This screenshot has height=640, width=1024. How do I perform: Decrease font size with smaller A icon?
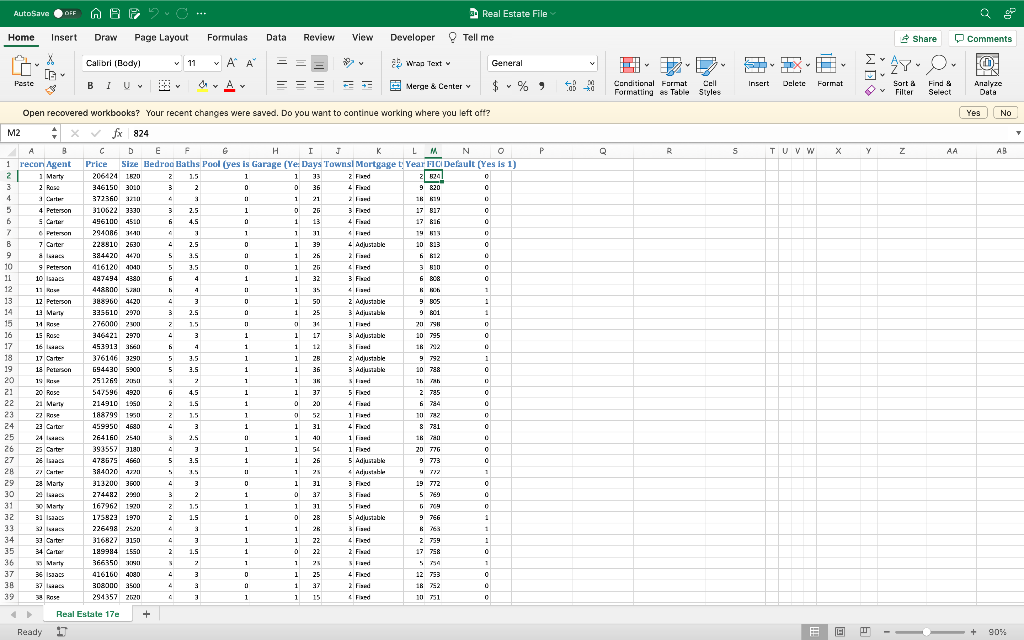point(251,63)
